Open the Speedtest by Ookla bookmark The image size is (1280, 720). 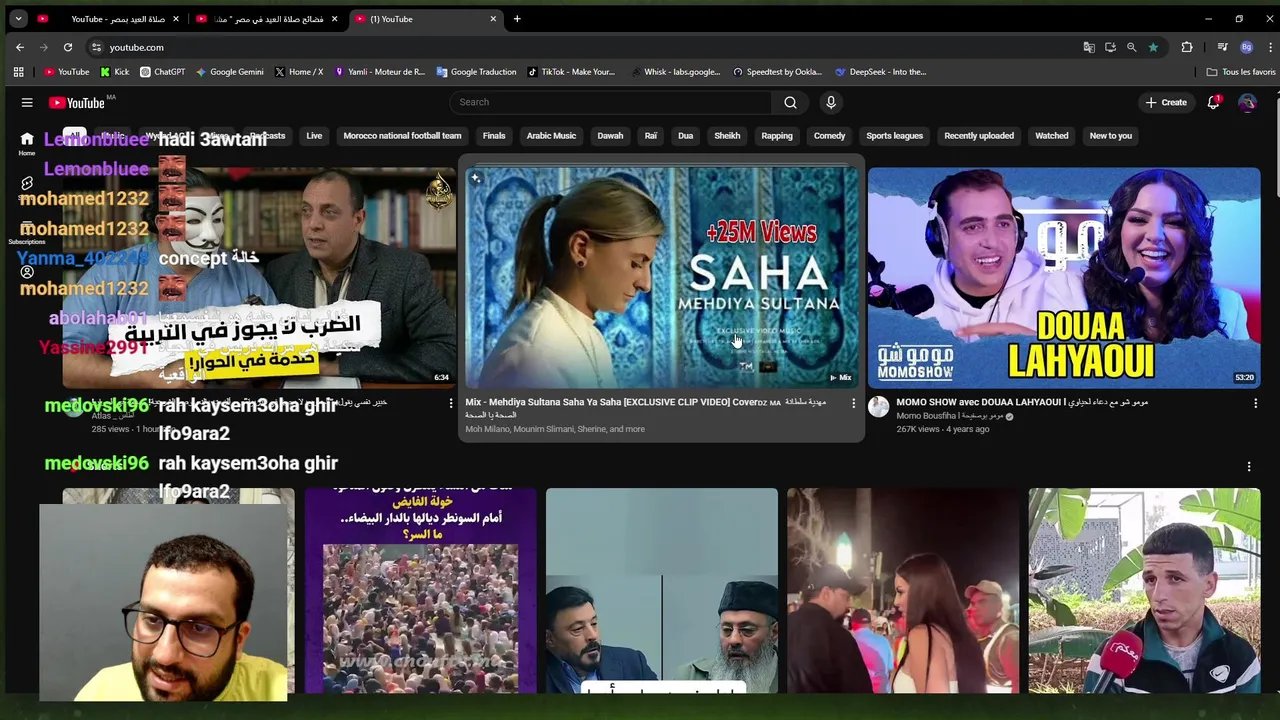click(777, 72)
